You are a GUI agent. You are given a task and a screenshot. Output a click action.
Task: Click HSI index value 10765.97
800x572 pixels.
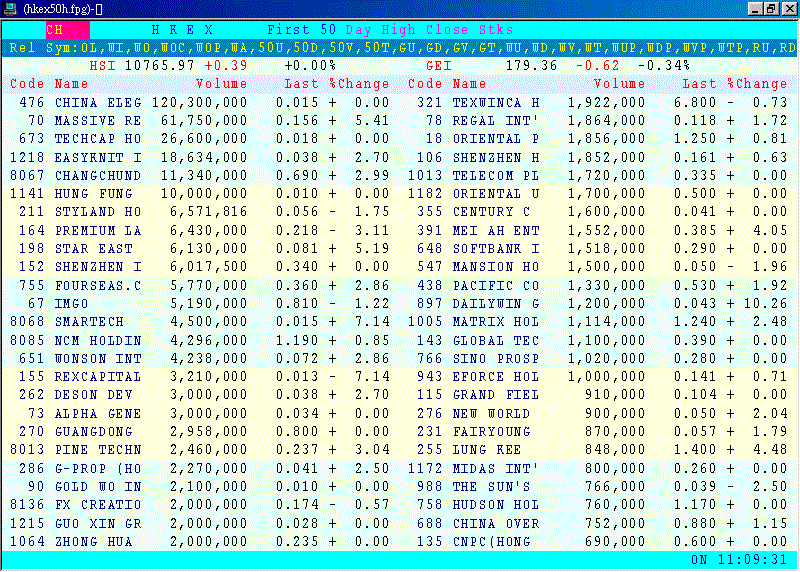coord(160,66)
